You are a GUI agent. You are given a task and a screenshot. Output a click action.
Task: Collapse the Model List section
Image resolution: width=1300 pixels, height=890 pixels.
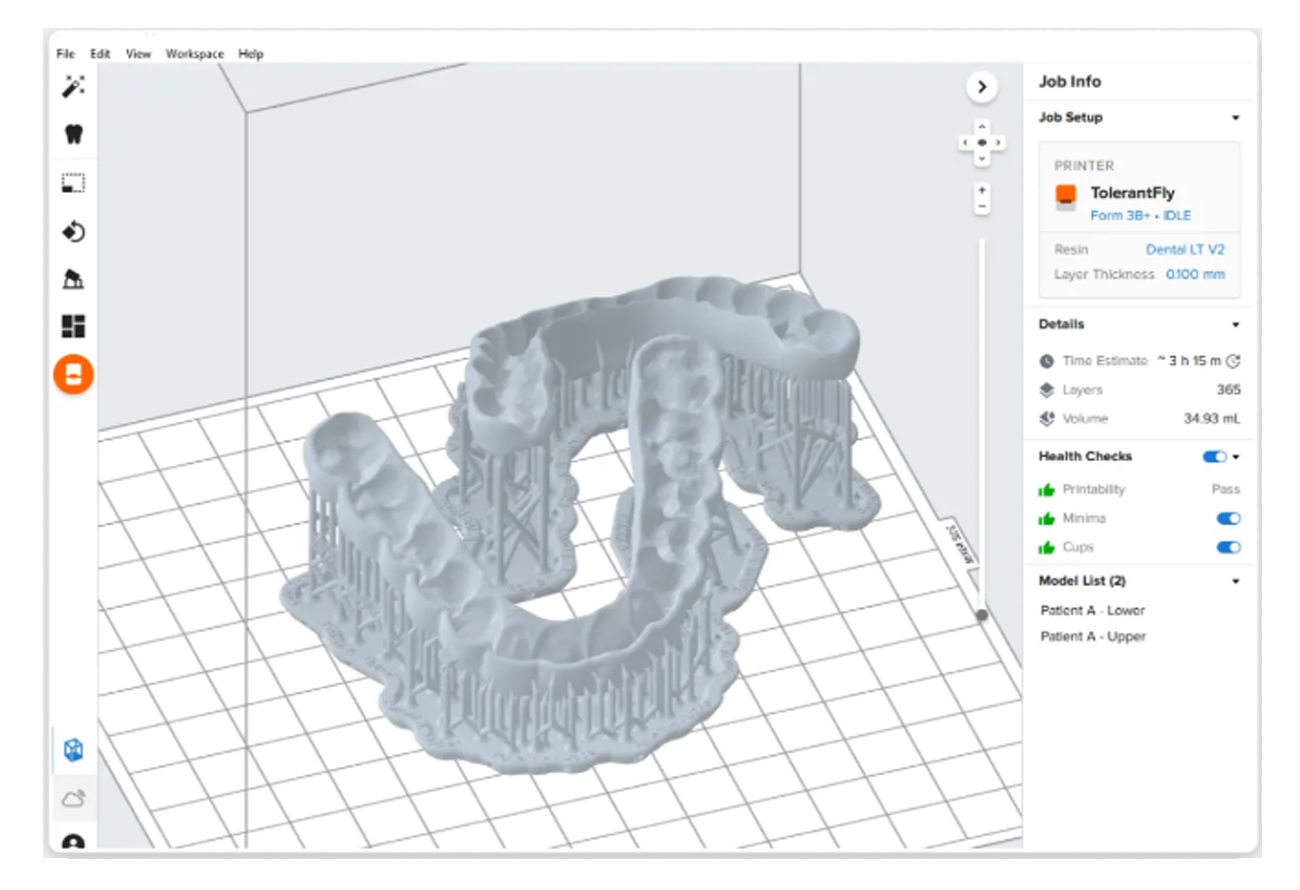pos(1236,581)
